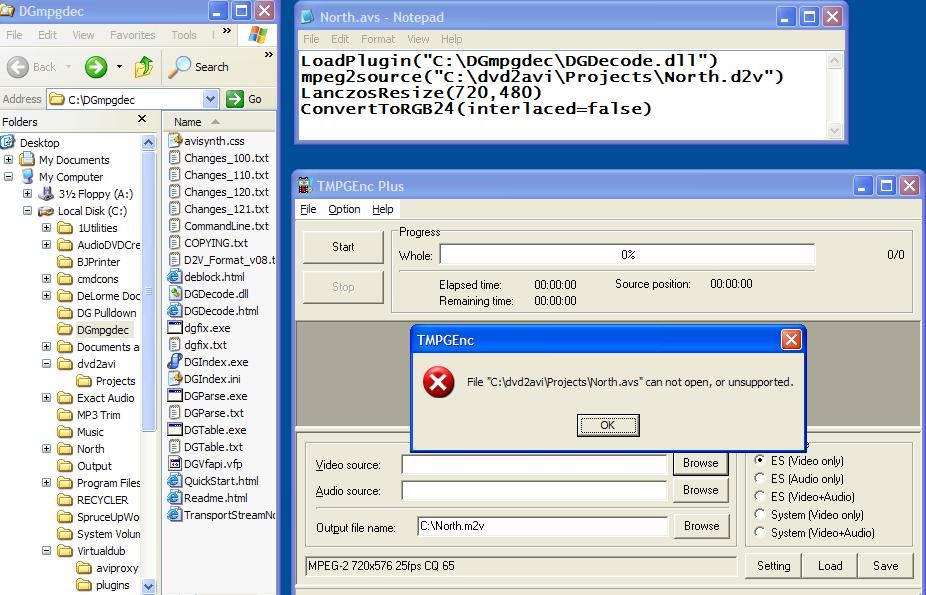Collapse the My Computer tree node
The height and width of the screenshot is (595, 926).
8,176
